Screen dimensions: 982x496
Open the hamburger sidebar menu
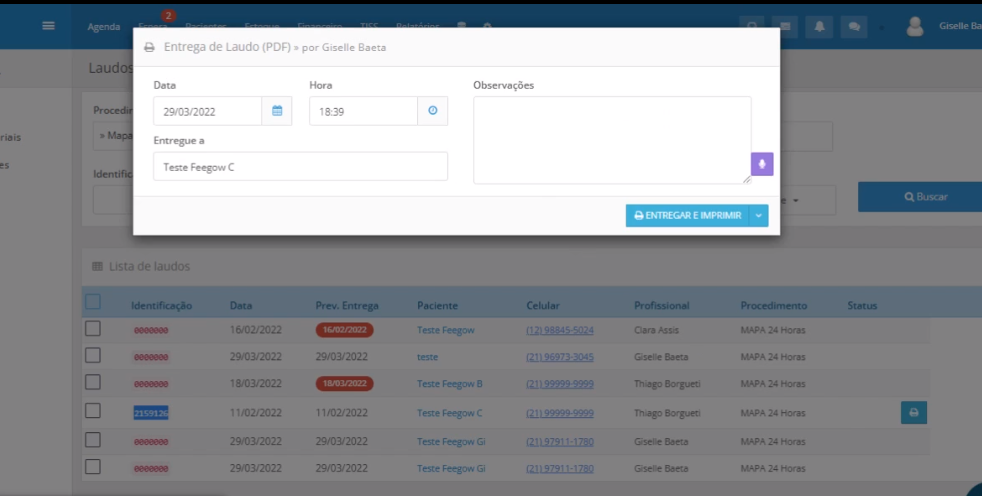pos(48,26)
